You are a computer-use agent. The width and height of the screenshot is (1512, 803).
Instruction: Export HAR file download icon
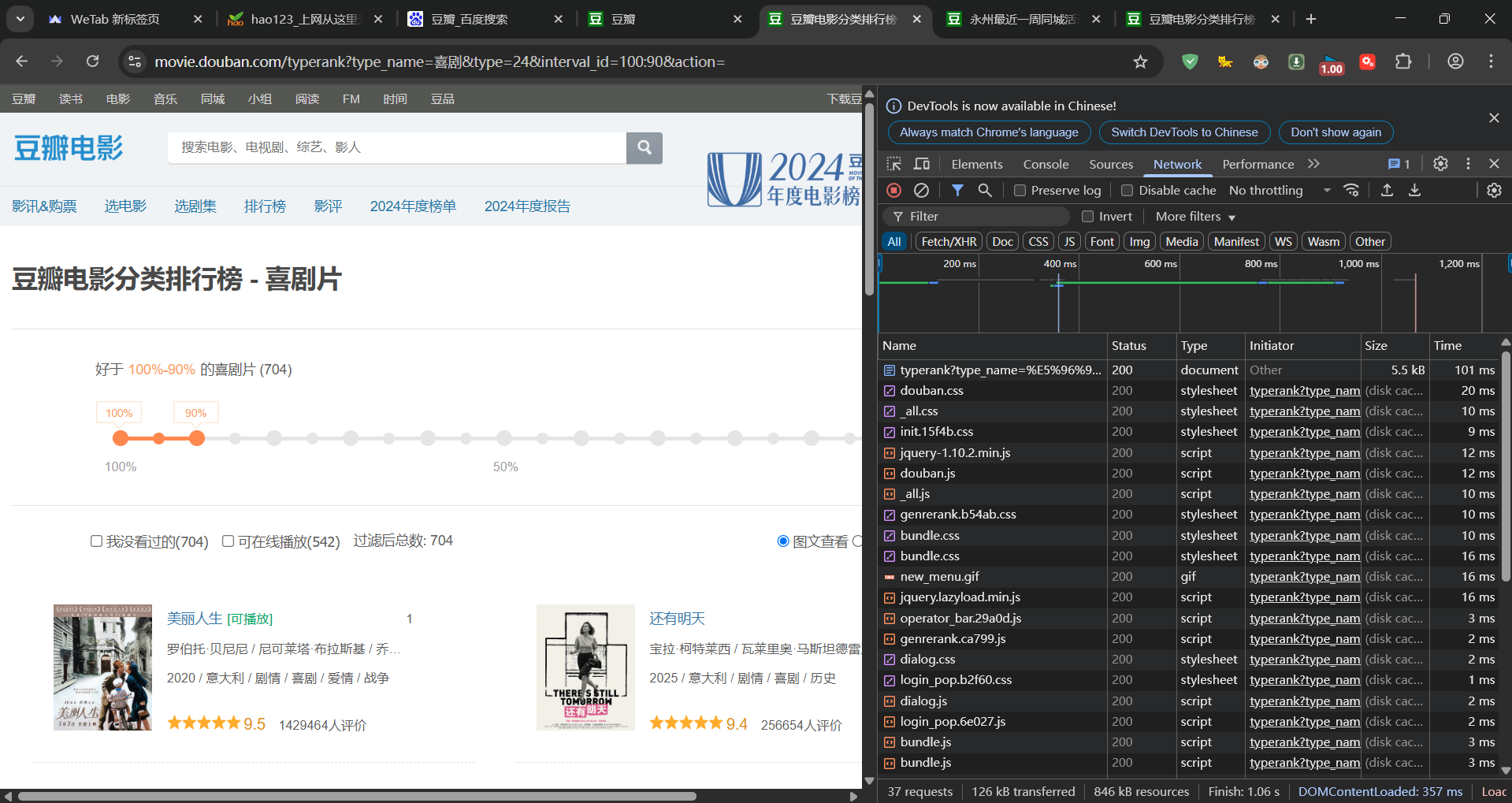tap(1415, 190)
